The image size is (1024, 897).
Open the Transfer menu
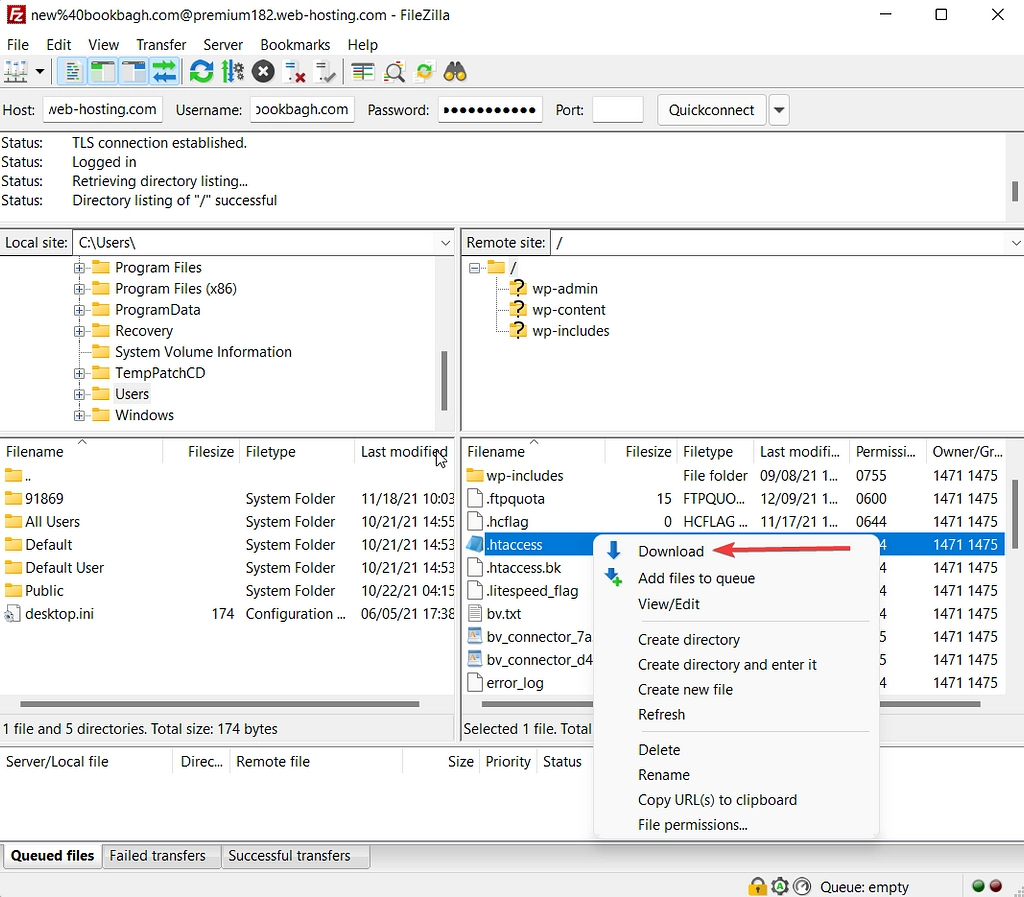point(161,45)
